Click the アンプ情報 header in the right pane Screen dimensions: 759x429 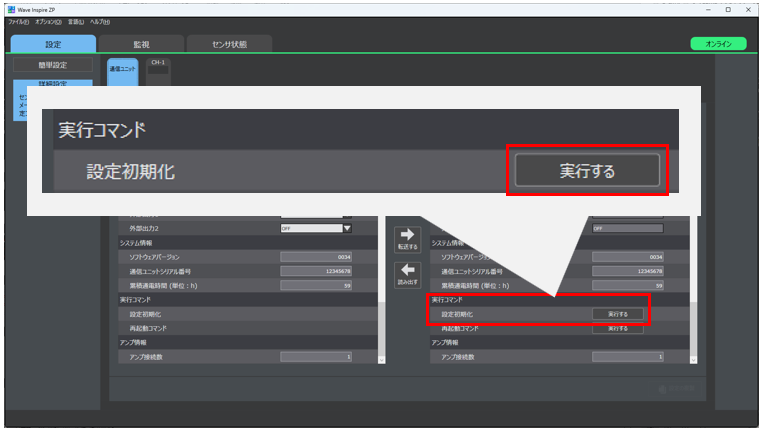pyautogui.click(x=445, y=342)
